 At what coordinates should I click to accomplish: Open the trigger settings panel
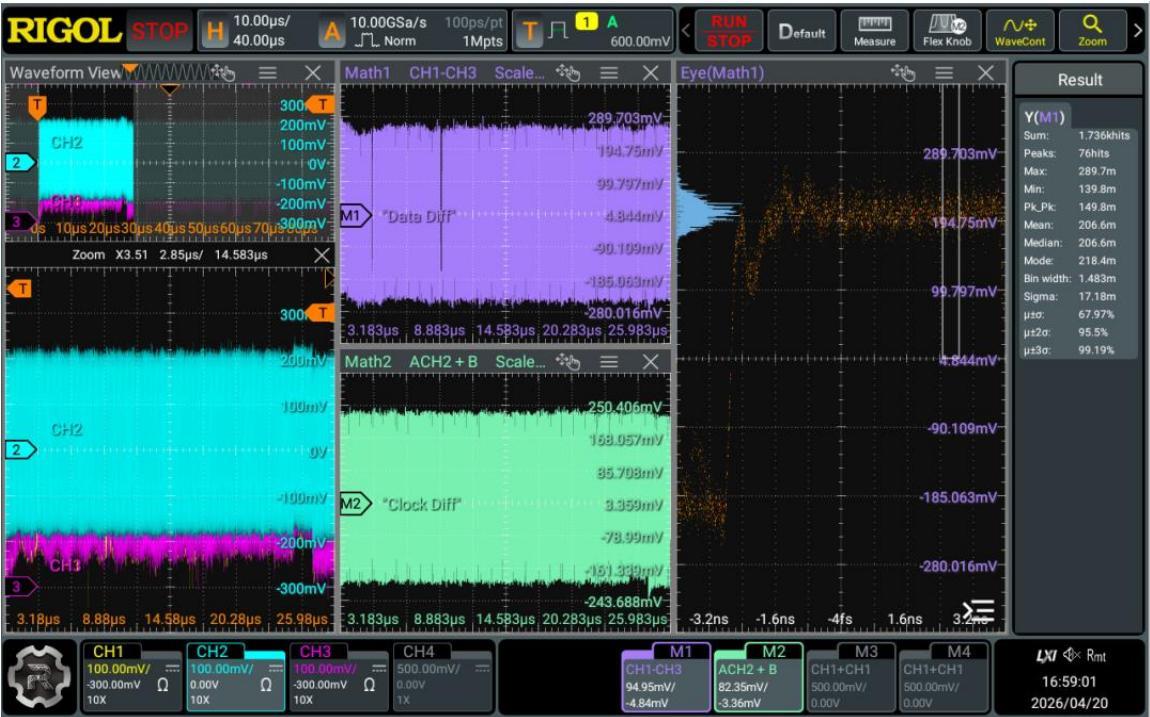(x=593, y=31)
